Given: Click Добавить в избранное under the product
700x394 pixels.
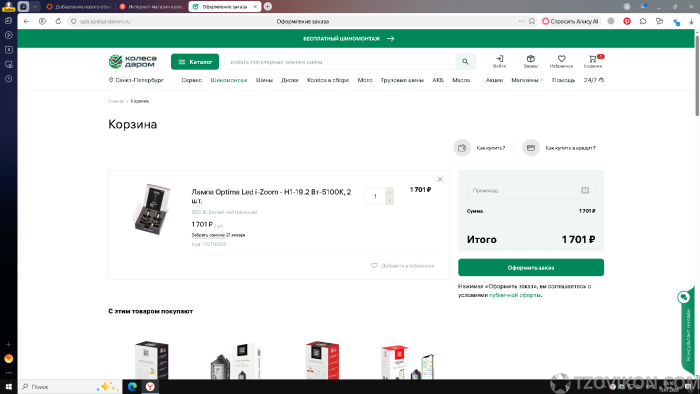Looking at the screenshot, I should pos(403,265).
